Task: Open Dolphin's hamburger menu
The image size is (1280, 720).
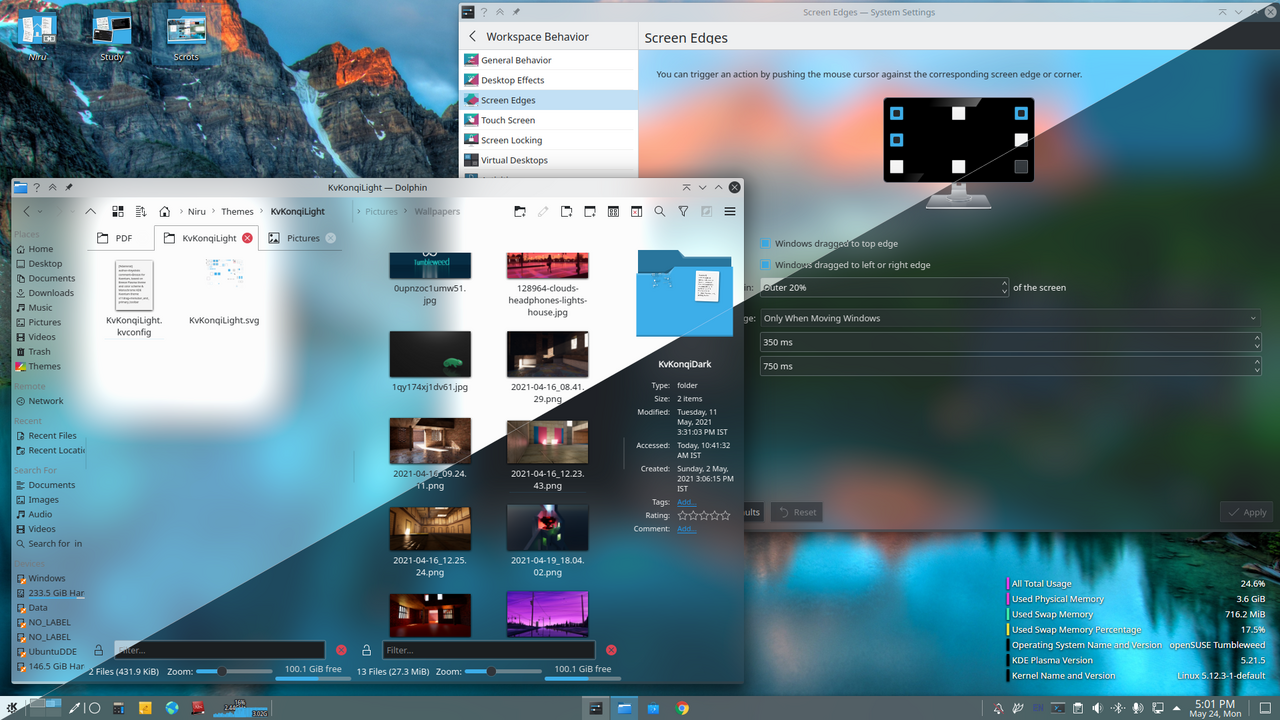Action: tap(730, 212)
